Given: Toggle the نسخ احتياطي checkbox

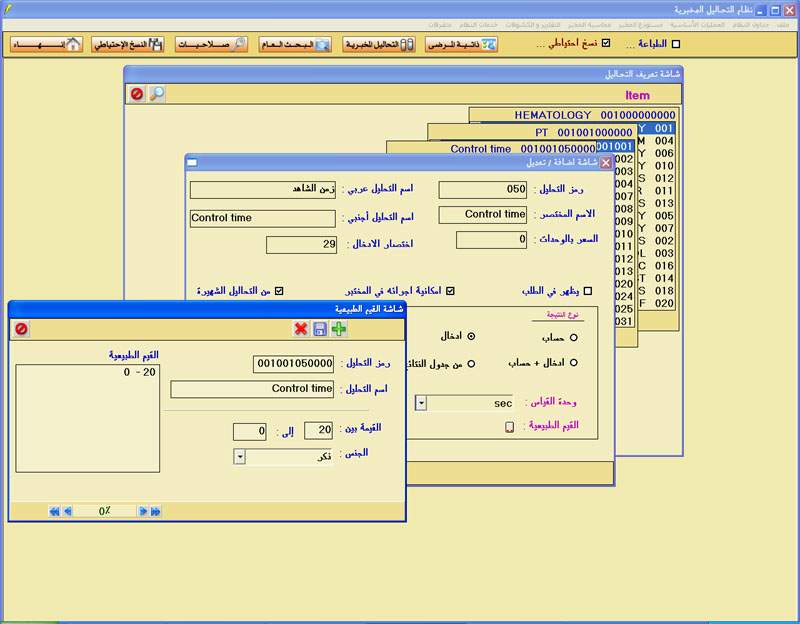Looking at the screenshot, I should click(605, 44).
